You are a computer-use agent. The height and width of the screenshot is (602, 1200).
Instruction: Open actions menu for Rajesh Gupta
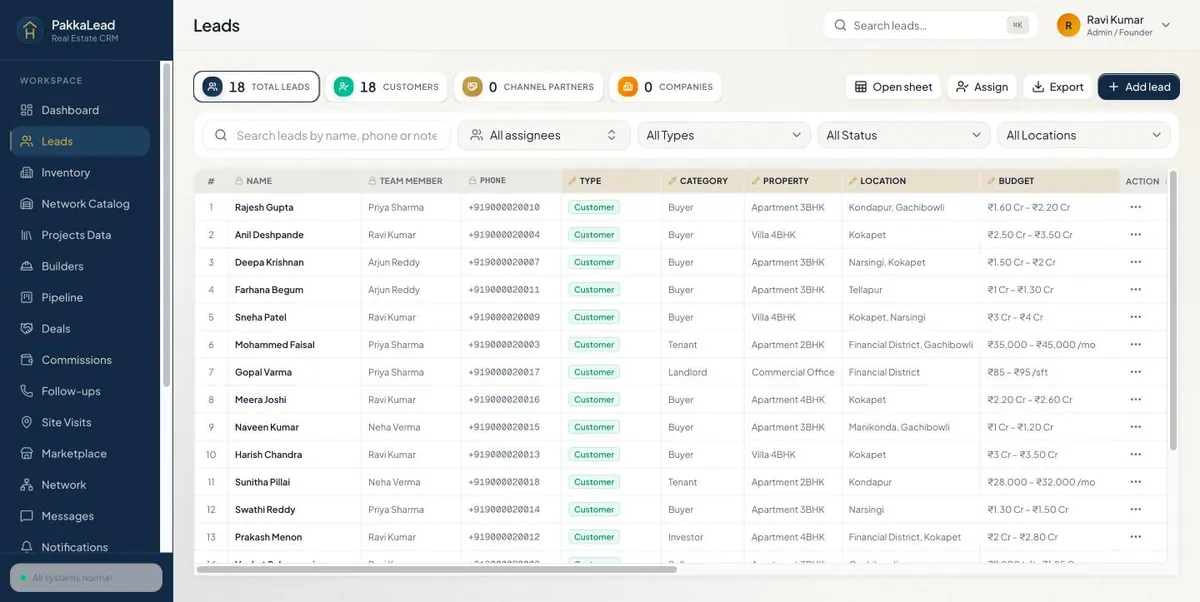tap(1135, 207)
